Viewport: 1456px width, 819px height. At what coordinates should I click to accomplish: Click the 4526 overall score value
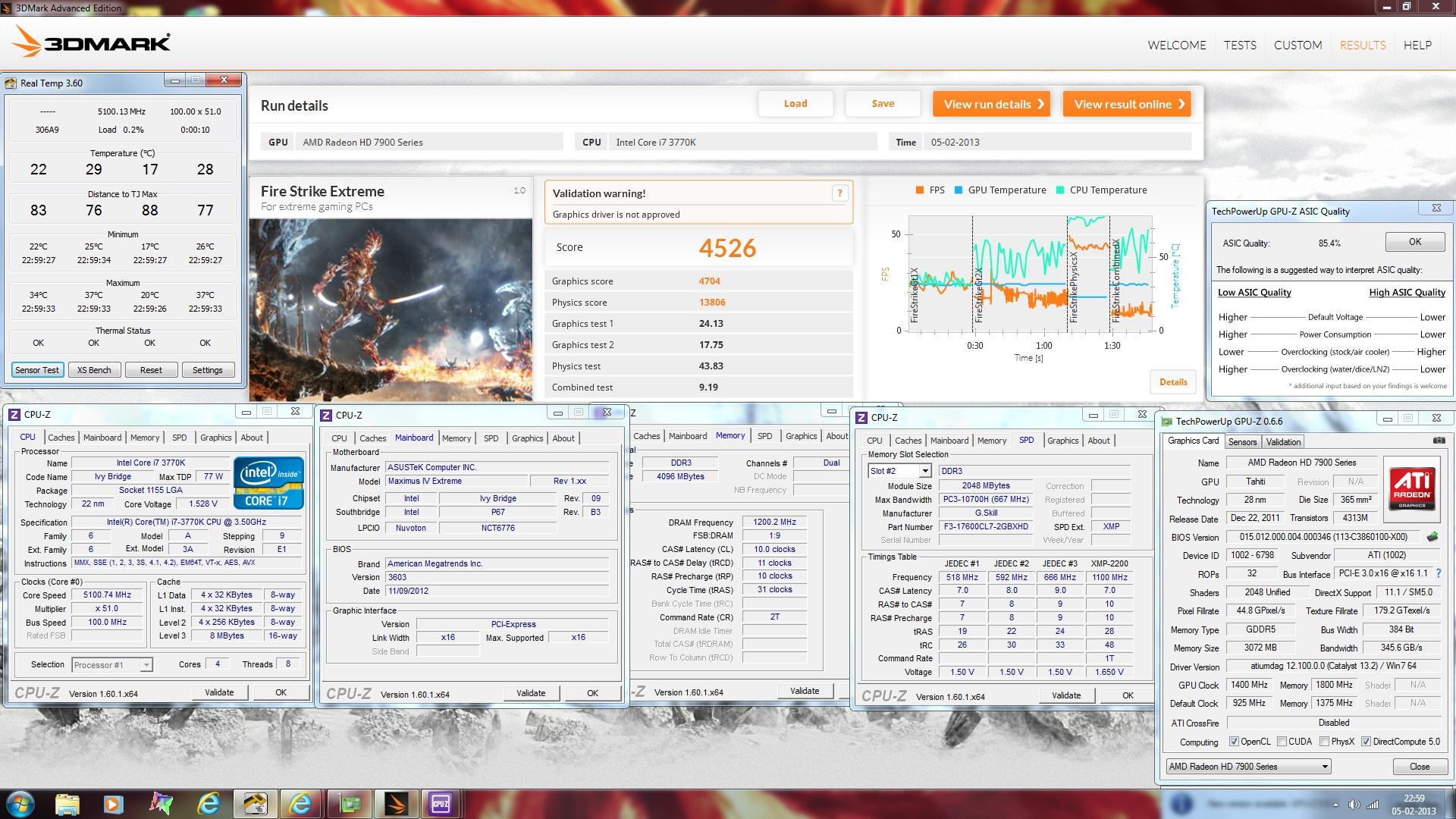click(x=727, y=248)
